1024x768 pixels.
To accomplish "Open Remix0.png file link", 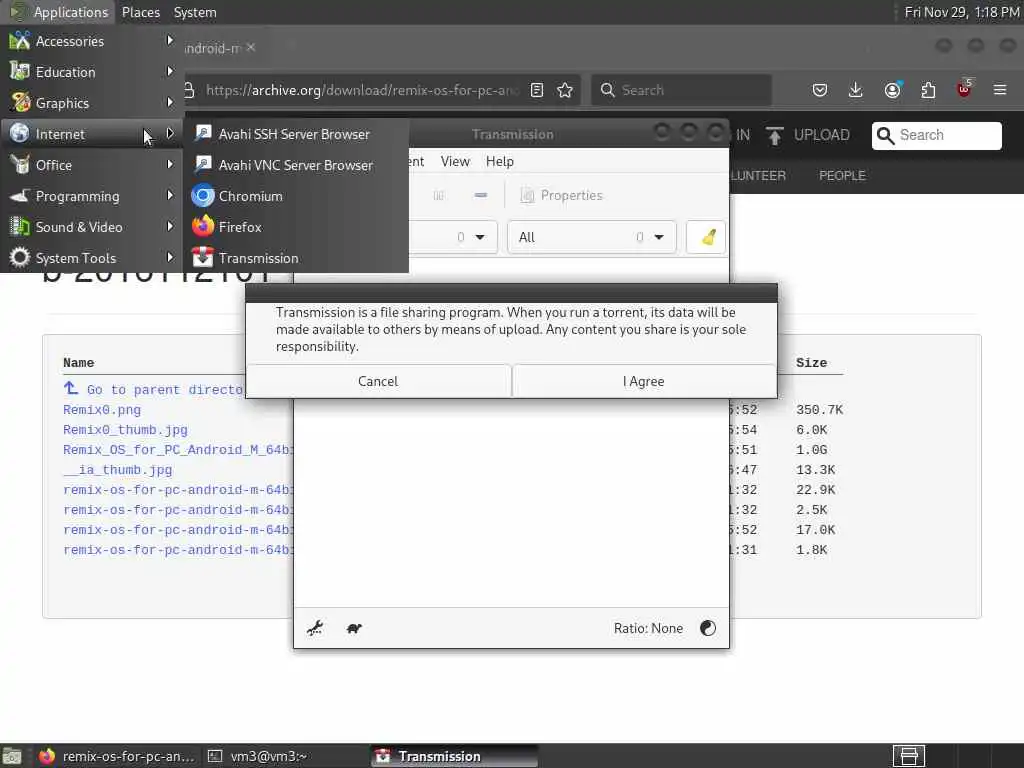I will 102,410.
